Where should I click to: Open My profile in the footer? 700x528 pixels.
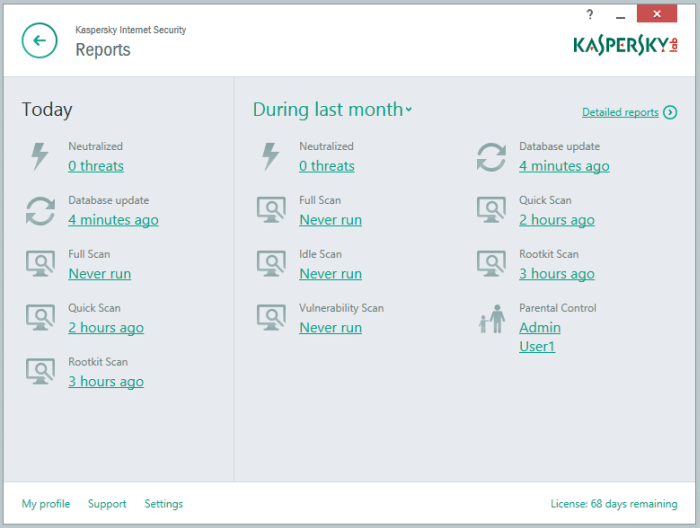46,504
